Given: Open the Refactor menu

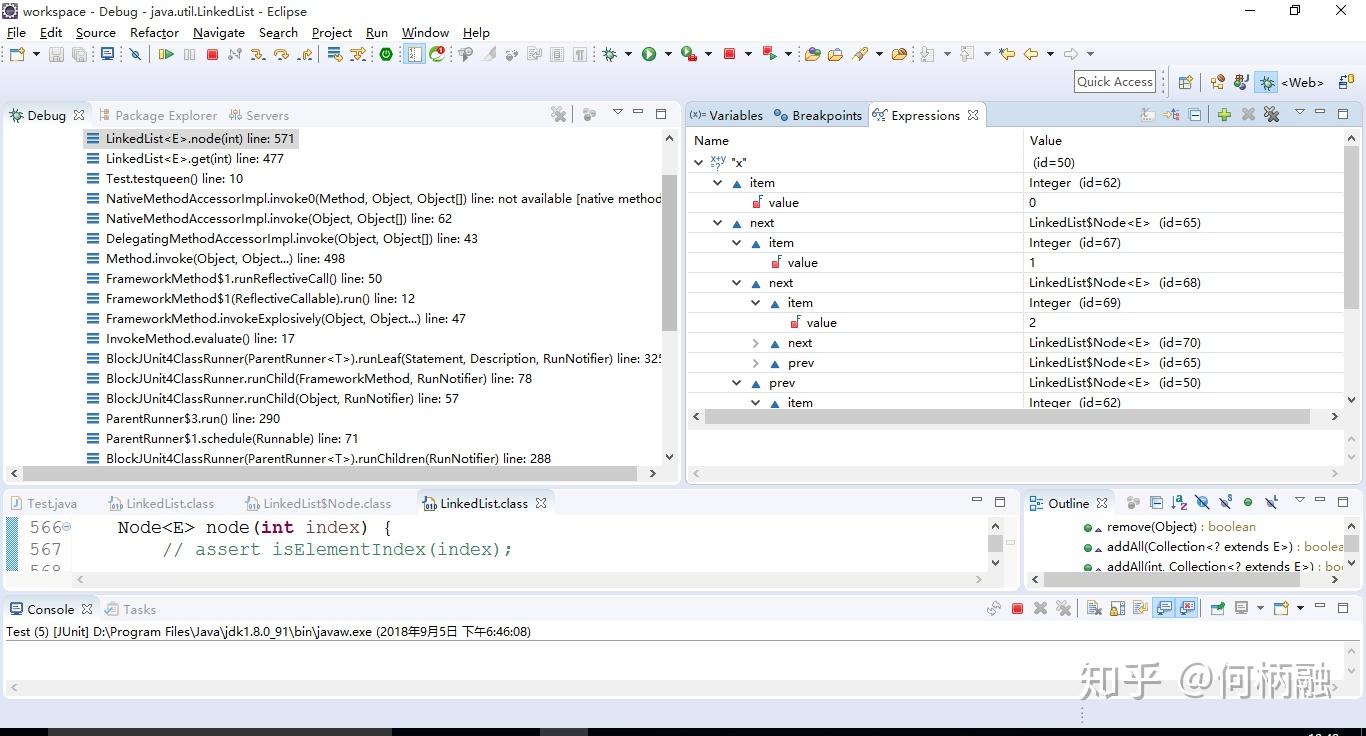Looking at the screenshot, I should click(x=154, y=32).
